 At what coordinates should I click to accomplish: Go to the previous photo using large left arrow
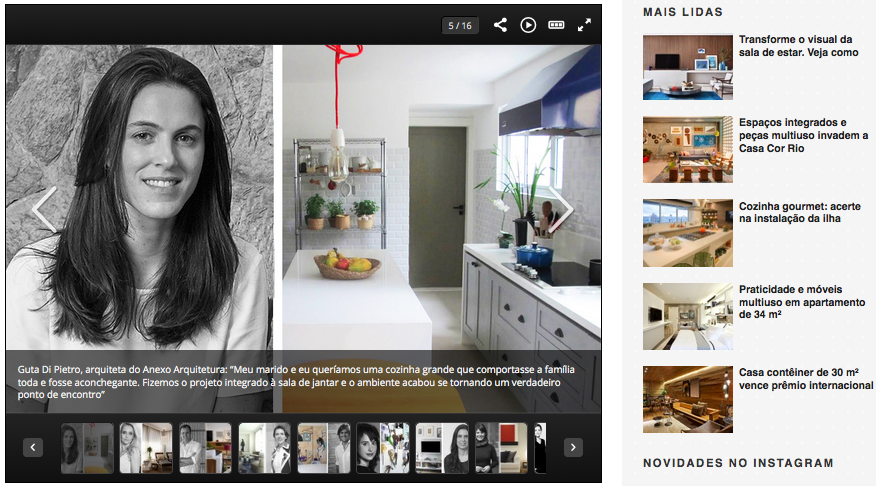45,209
